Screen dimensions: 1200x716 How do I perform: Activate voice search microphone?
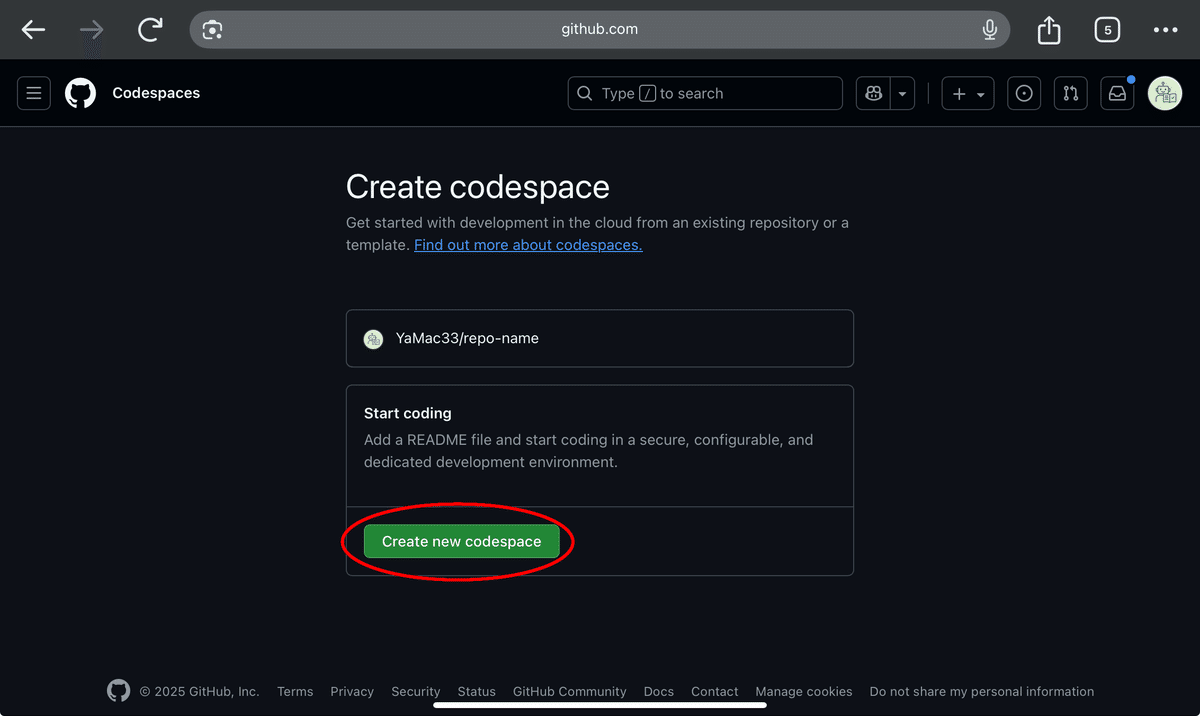[x=989, y=29]
